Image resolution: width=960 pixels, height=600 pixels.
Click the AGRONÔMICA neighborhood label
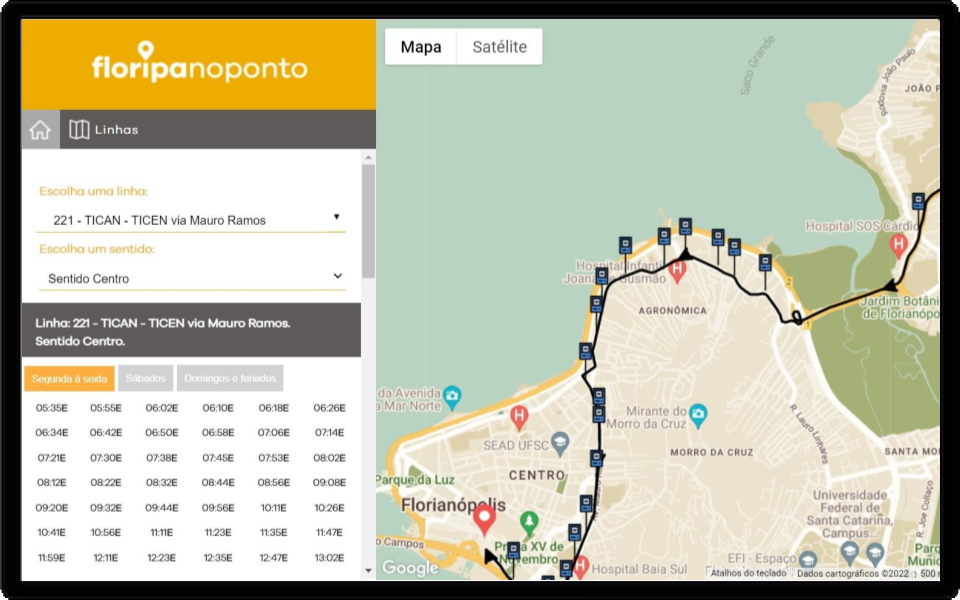tap(672, 310)
